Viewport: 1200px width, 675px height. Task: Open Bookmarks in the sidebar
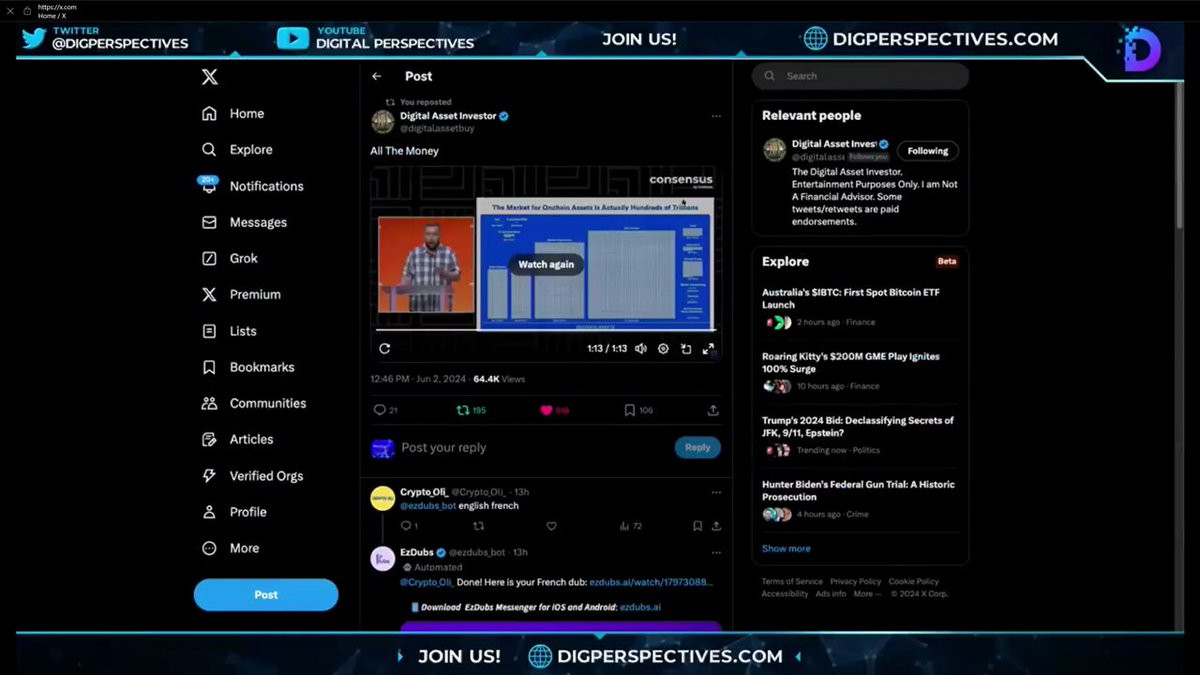[248, 367]
